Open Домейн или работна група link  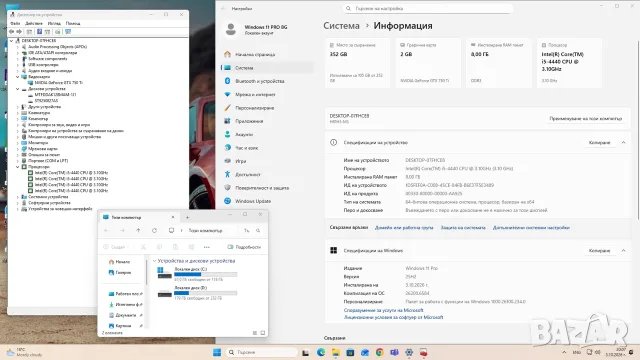404,228
